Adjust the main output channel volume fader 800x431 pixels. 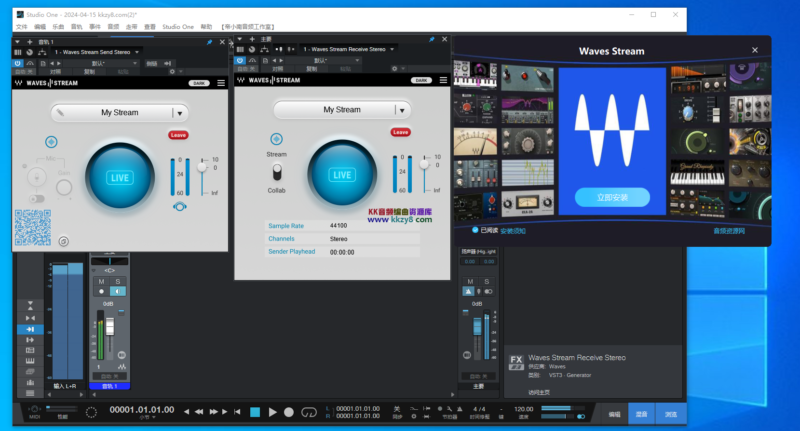coord(477,327)
